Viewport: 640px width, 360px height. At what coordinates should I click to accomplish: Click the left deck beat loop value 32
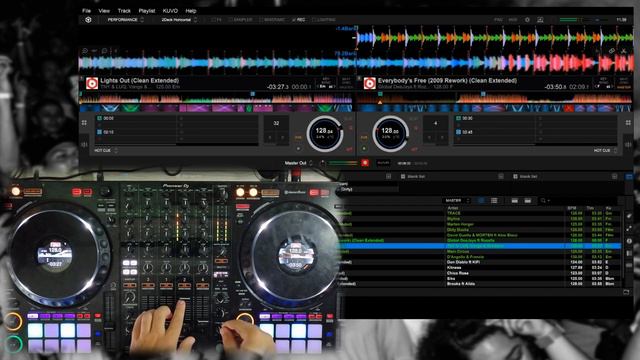pos(276,123)
